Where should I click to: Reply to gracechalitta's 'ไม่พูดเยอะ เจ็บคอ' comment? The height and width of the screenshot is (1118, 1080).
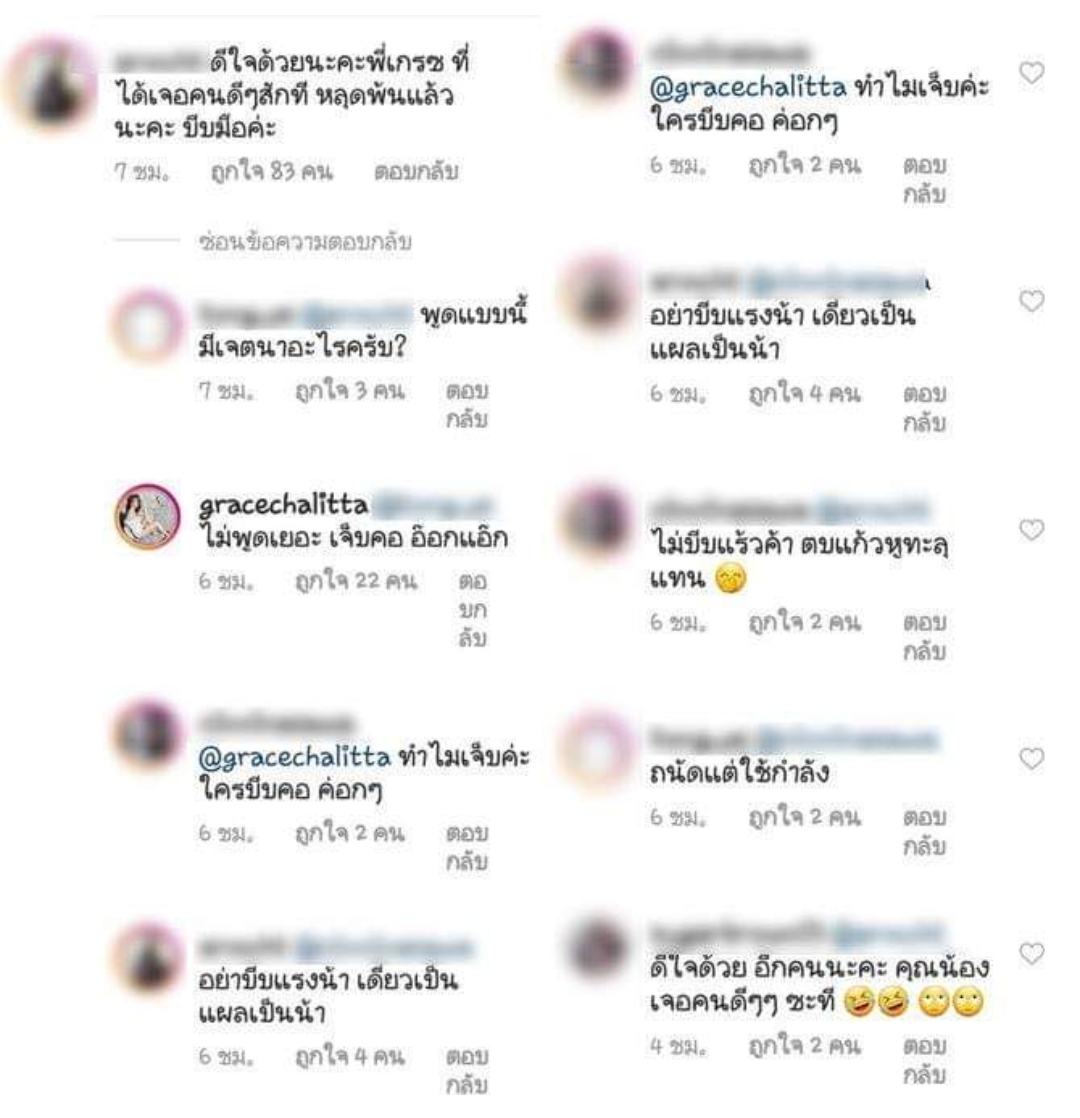pos(472,610)
